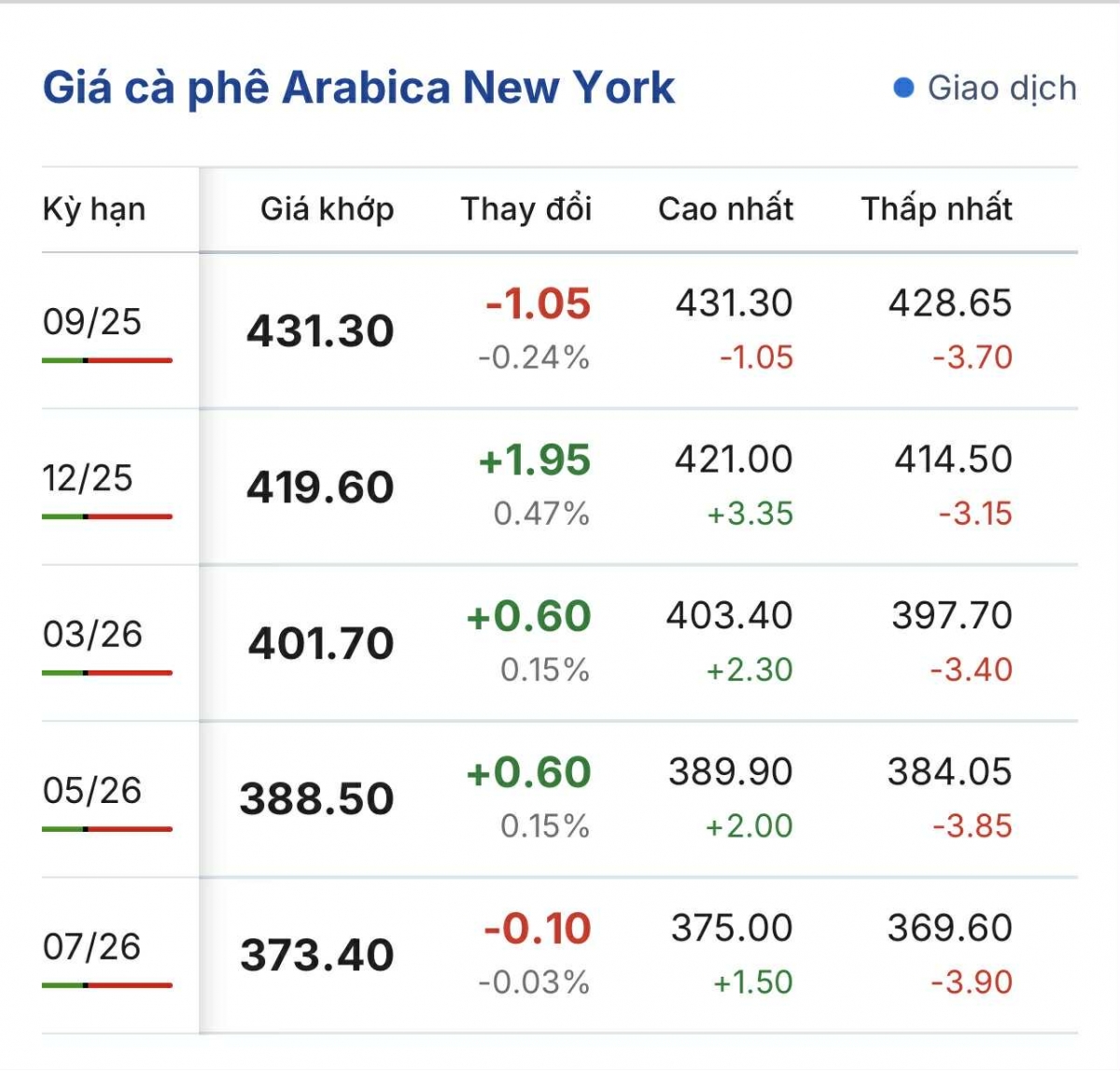Click the Kỳ hạn column header
Screen dimensions: 1120x1071
pyautogui.click(x=94, y=209)
